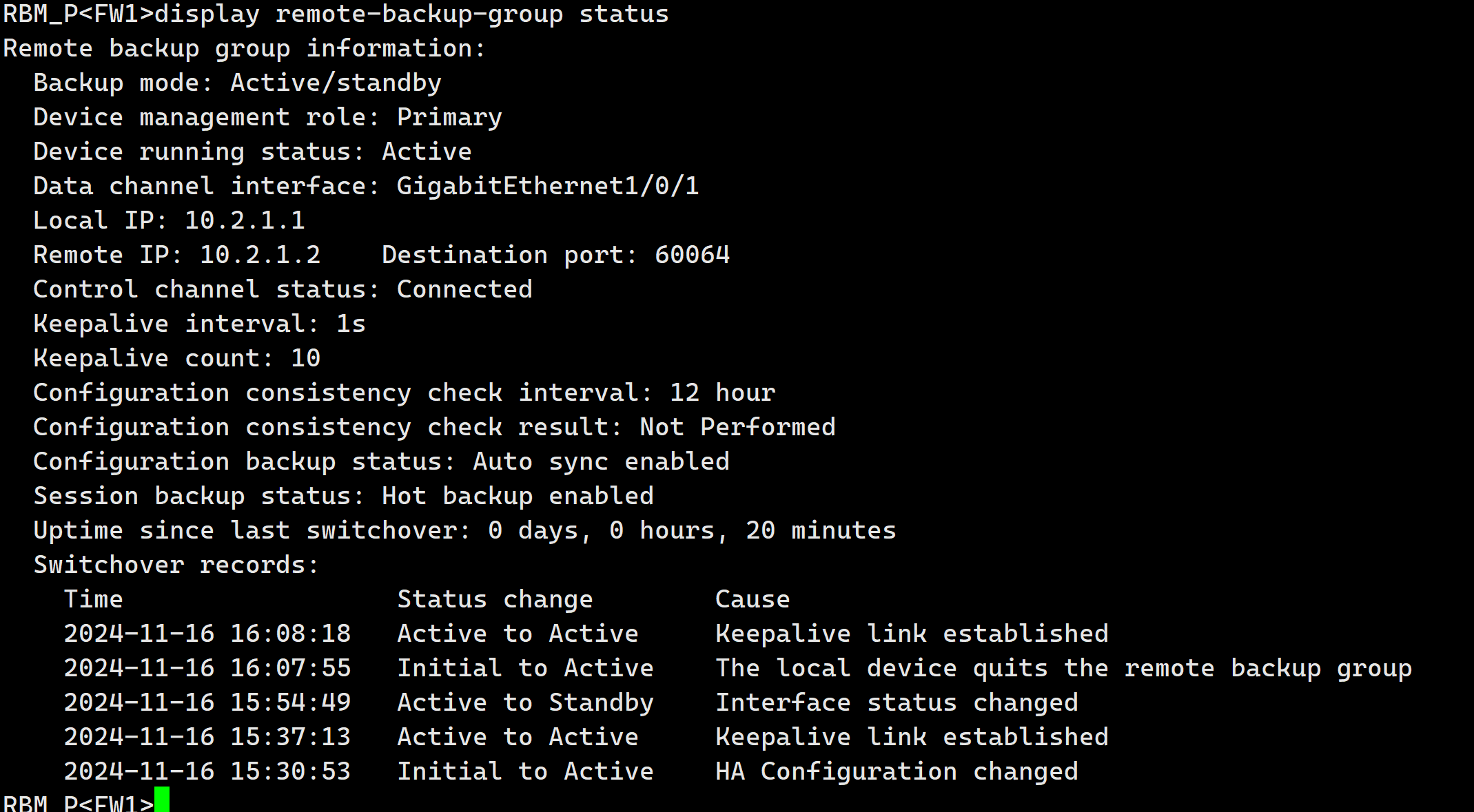Click the Status change column header
Viewport: 1474px width, 812px height.
pos(495,600)
